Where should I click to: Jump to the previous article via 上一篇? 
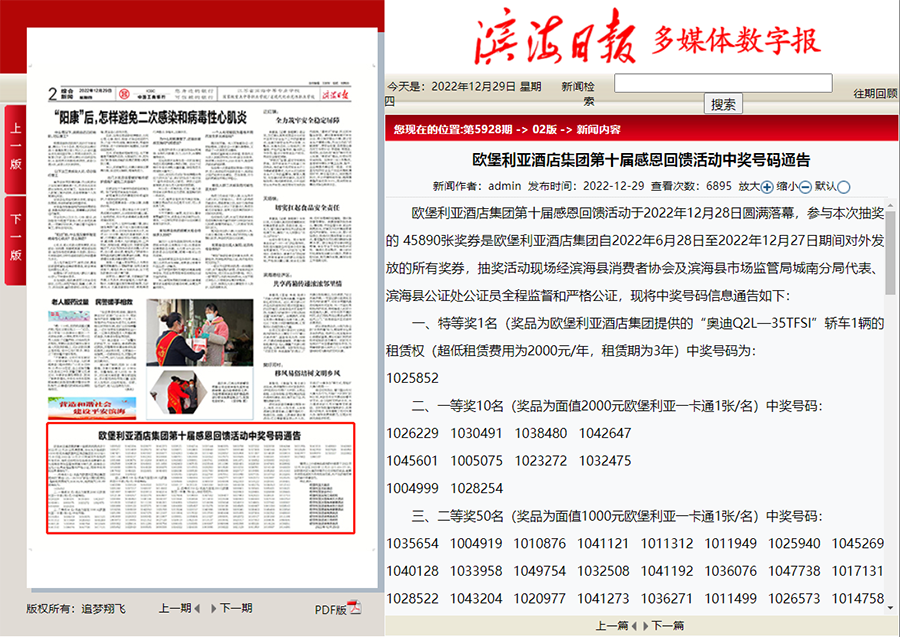tap(616, 626)
